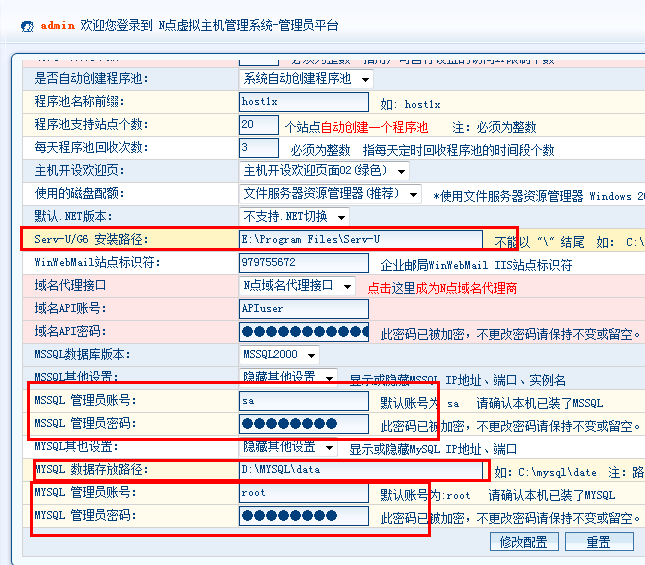This screenshot has height=565, width=645.
Task: Expand the MSSQL2000 database version dropdown
Action: pyautogui.click(x=279, y=354)
